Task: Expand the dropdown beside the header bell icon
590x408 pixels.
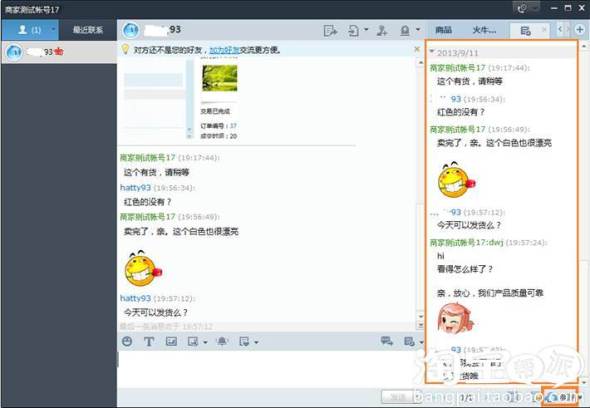Action: [418, 29]
